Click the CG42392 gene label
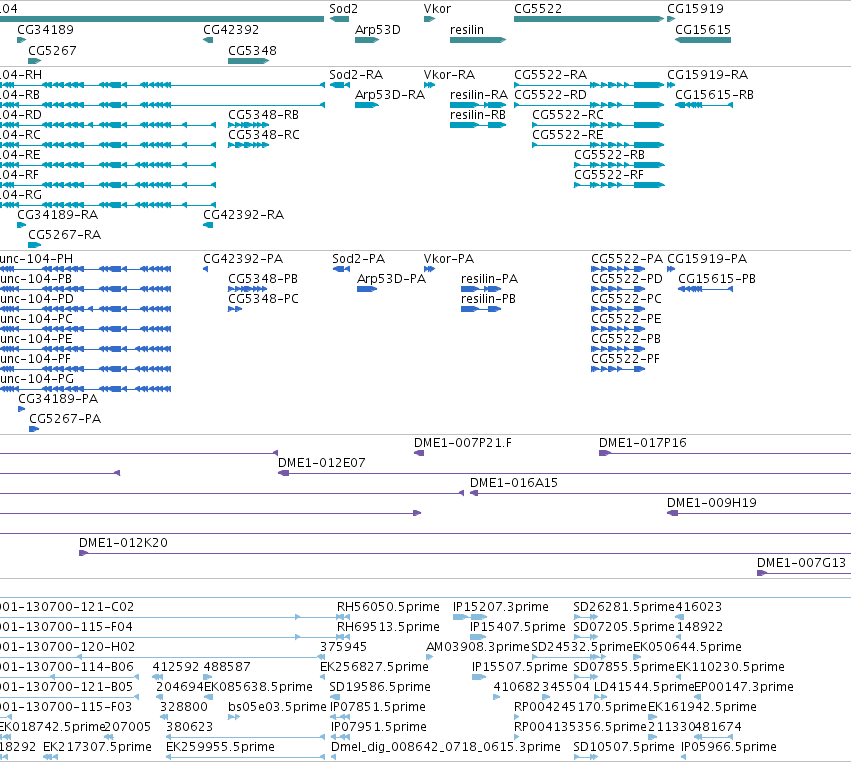Viewport: 851px width, 762px height. 231,29
